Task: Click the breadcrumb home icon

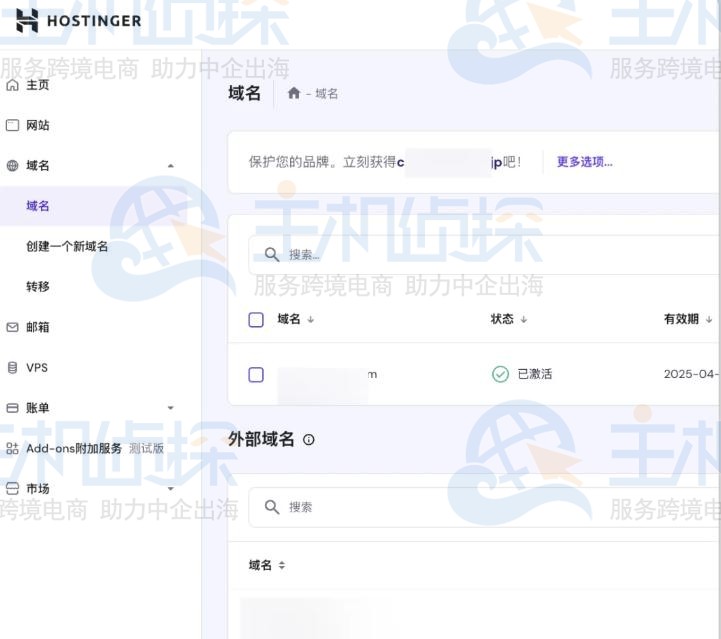Action: tap(294, 93)
